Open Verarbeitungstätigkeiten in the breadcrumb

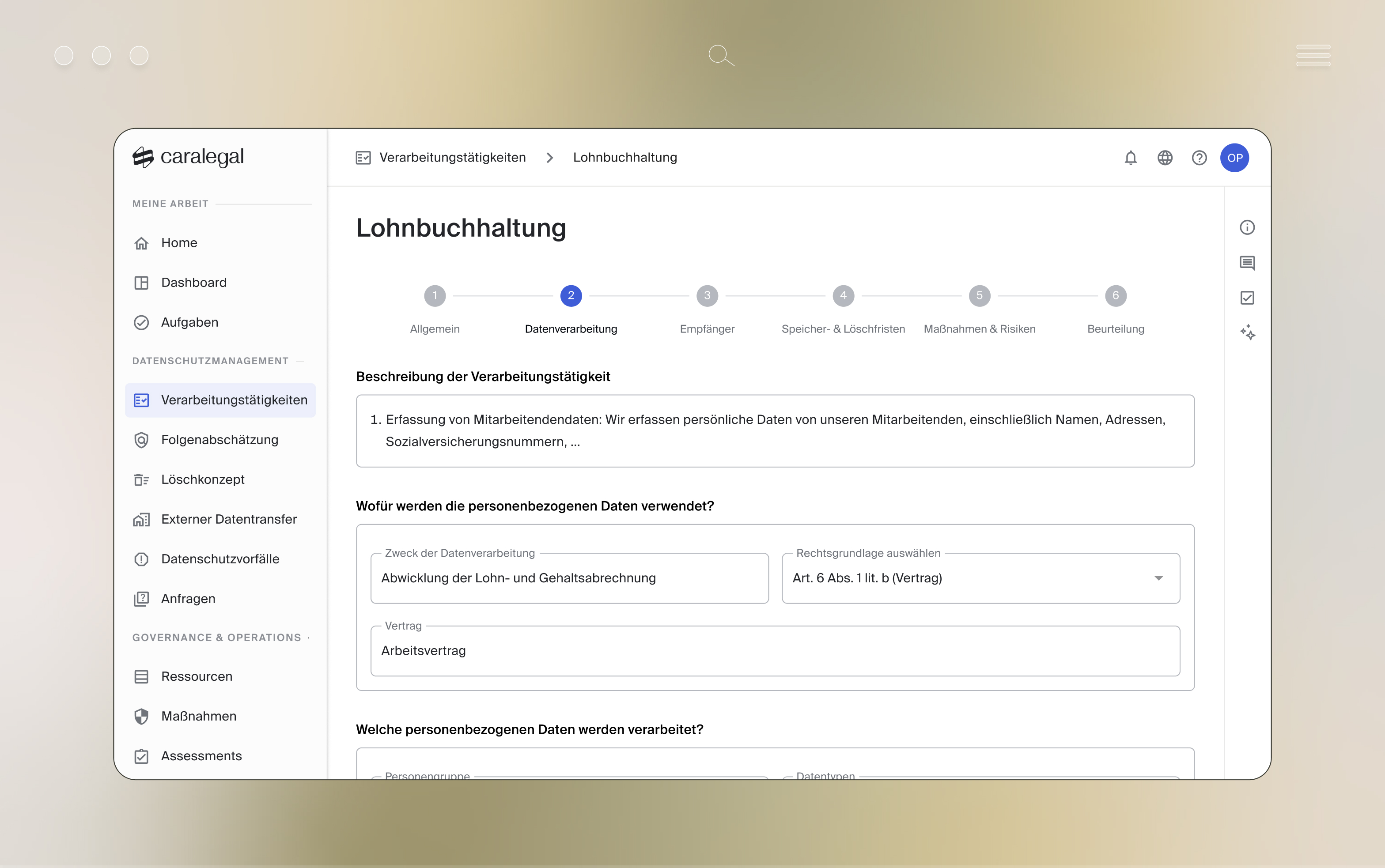pyautogui.click(x=453, y=157)
